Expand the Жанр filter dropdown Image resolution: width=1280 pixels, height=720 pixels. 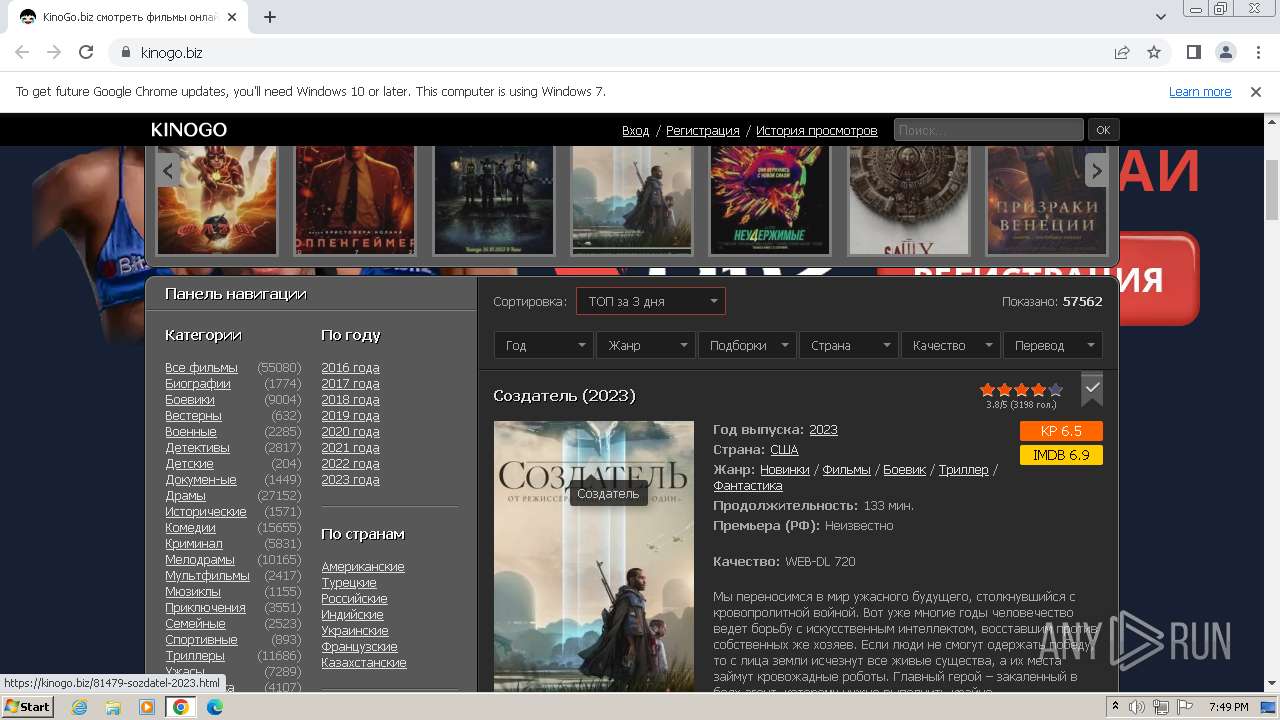point(645,345)
